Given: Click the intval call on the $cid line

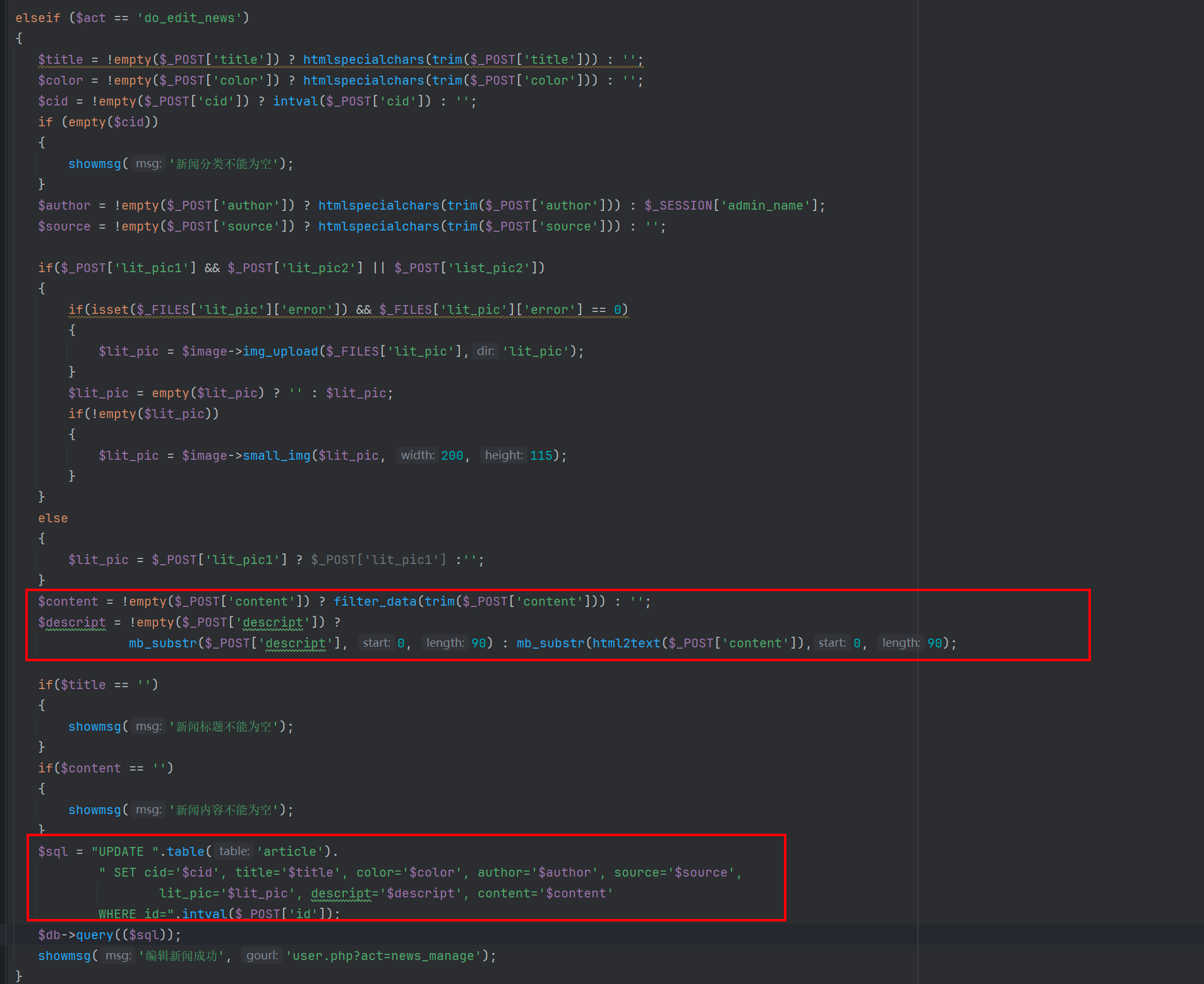Looking at the screenshot, I should pos(296,101).
